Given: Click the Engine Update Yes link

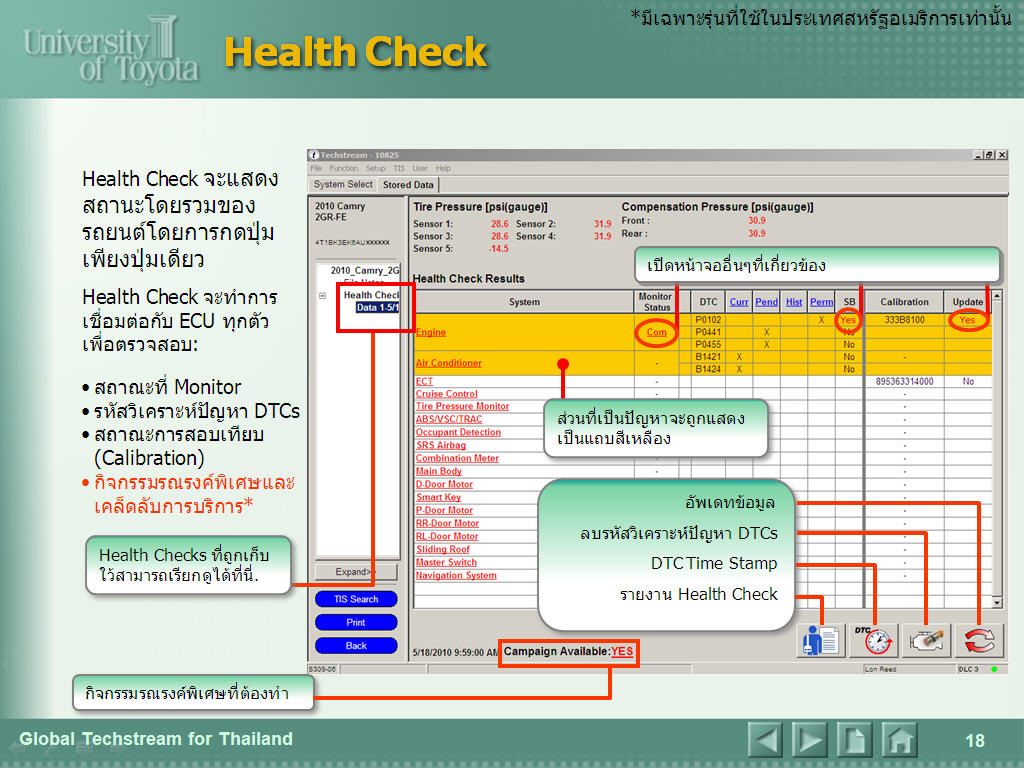Looking at the screenshot, I should point(967,320).
